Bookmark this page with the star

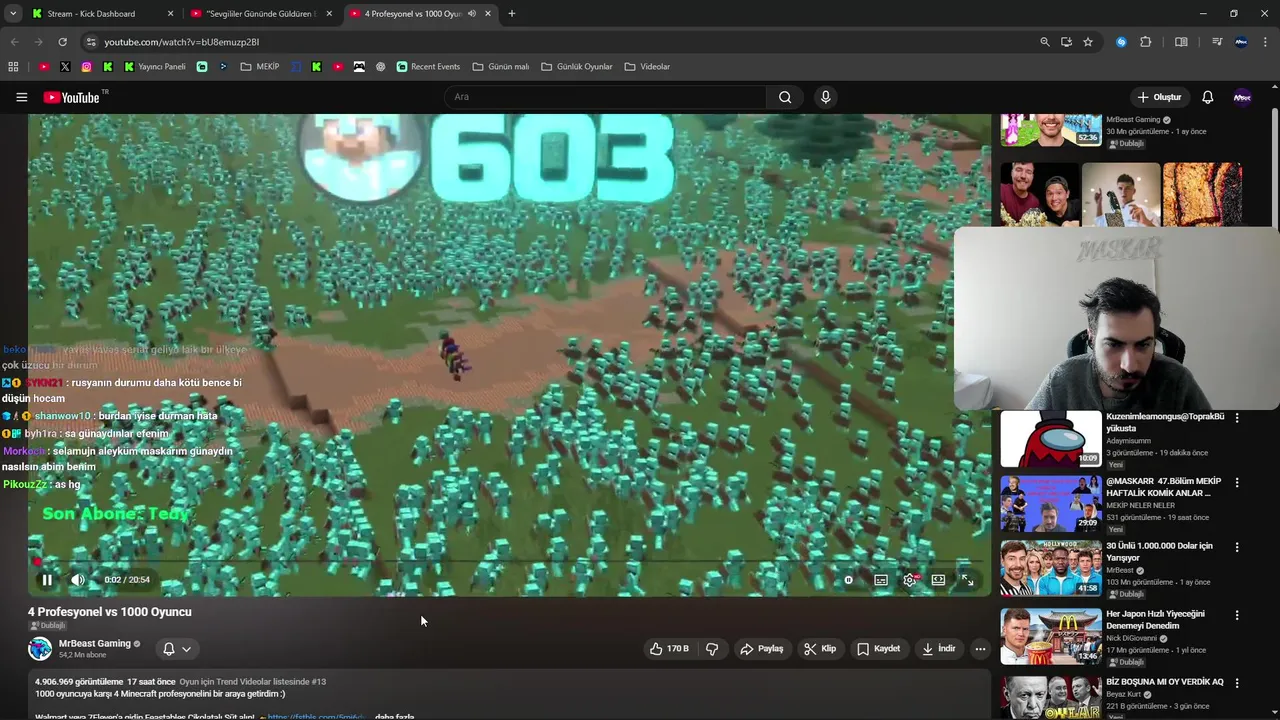[x=1088, y=42]
